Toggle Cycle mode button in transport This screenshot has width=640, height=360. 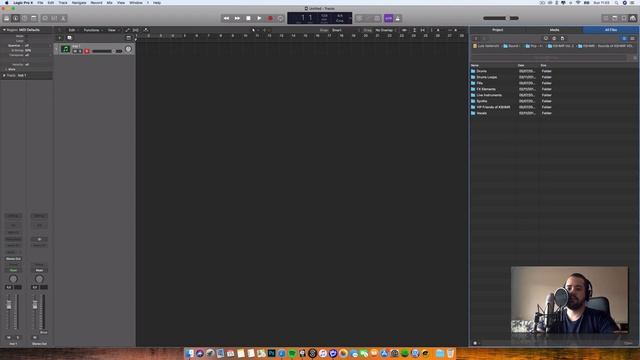[281, 18]
